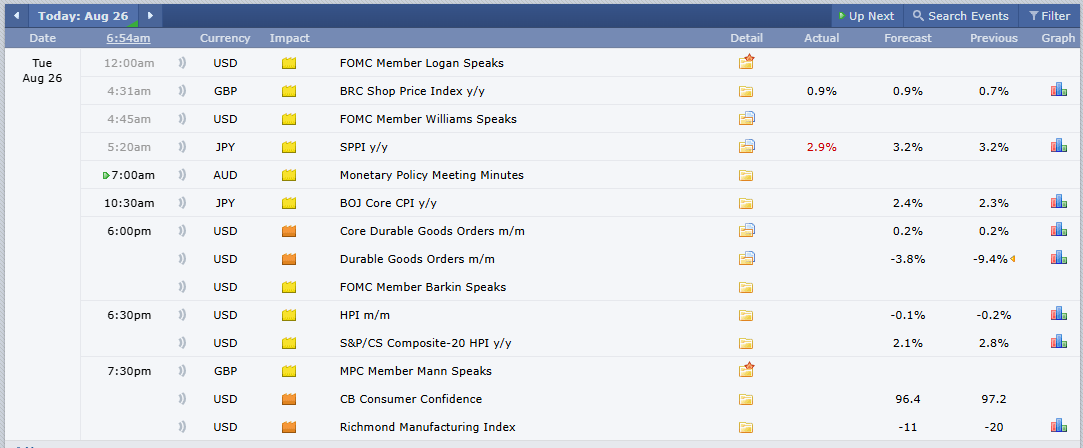Open detail folder for Richmond Manufacturing Index
The image size is (1083, 448).
click(746, 427)
